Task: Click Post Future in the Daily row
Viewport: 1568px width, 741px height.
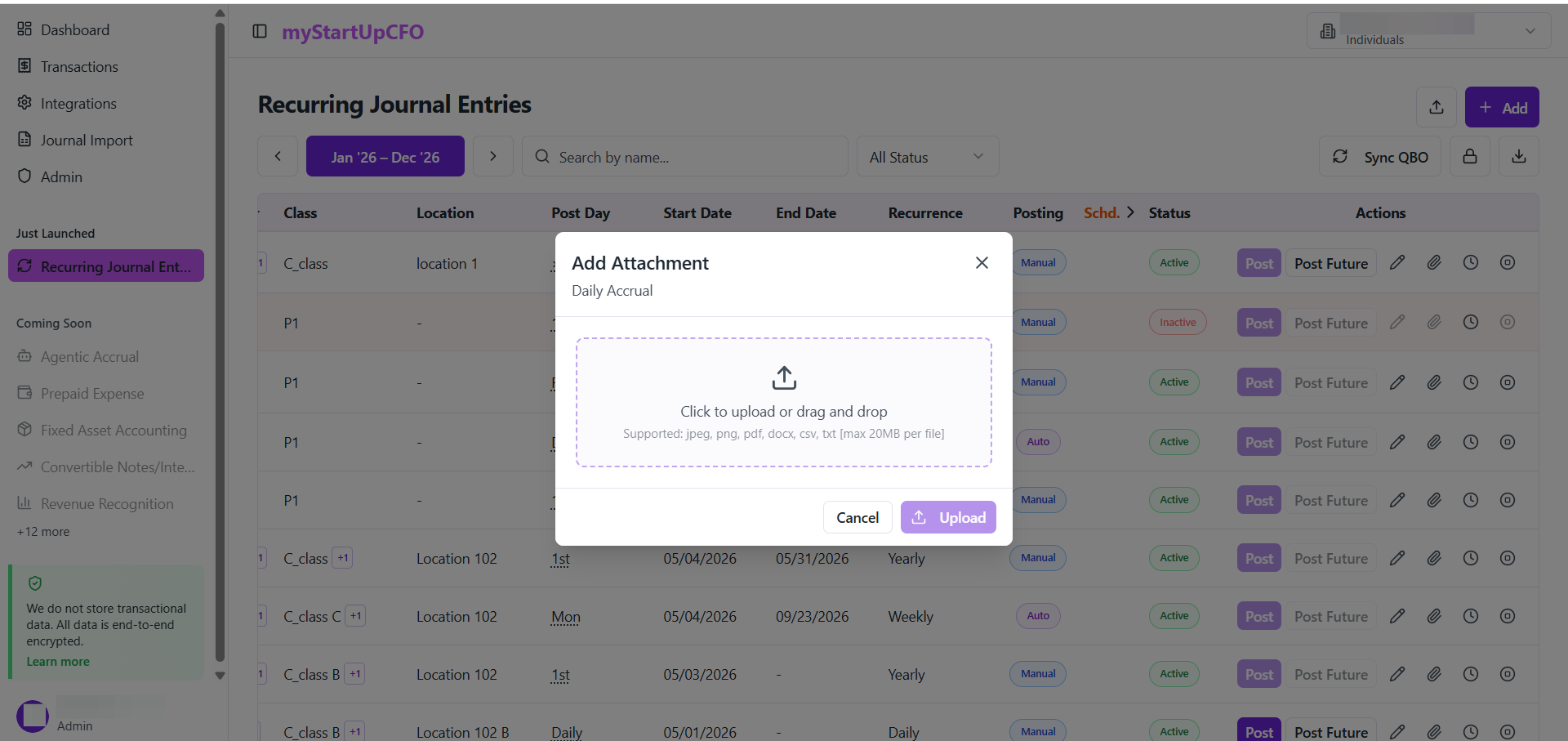Action: coord(1331,732)
